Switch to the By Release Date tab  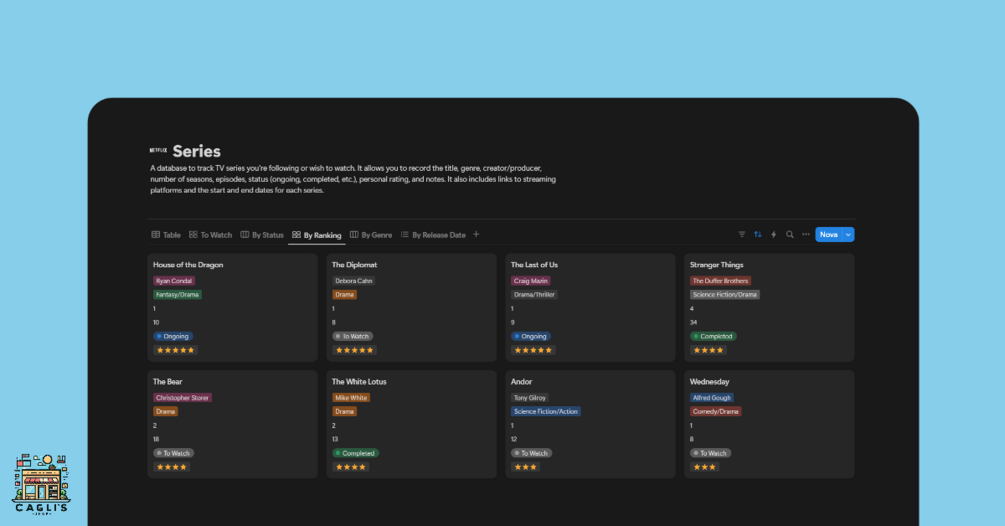click(x=433, y=235)
